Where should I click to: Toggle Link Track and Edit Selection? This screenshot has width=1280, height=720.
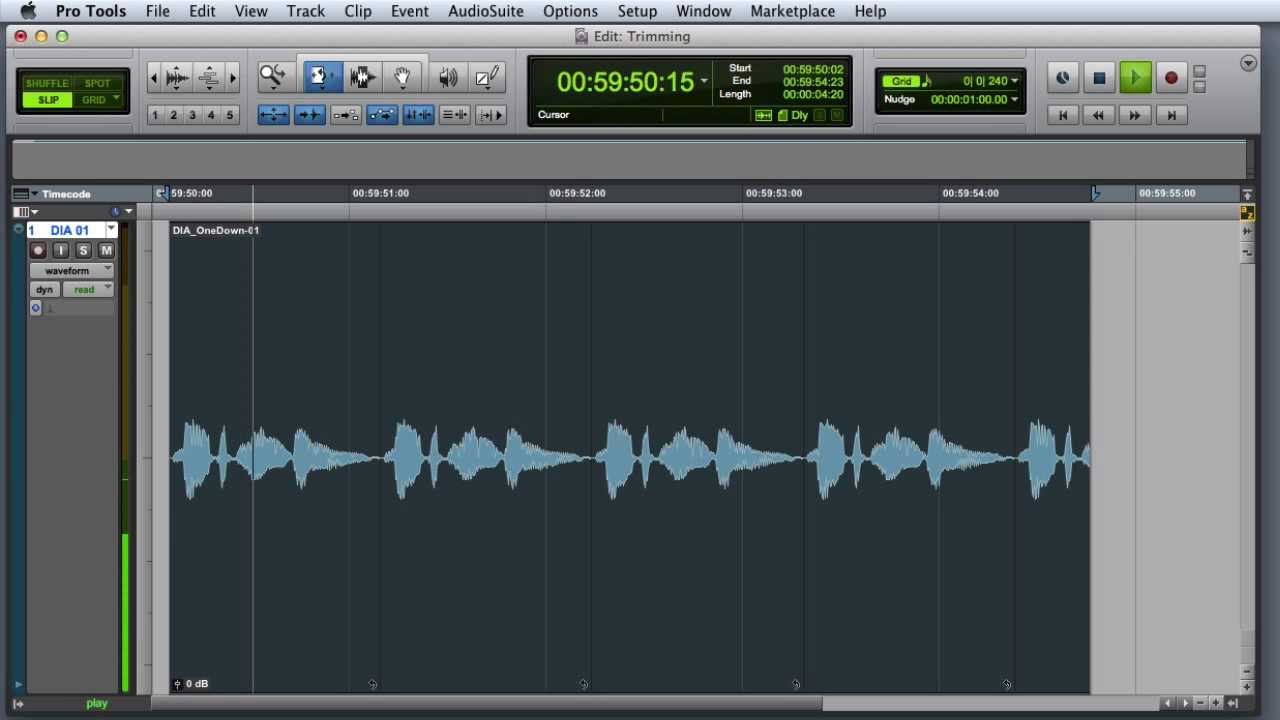click(x=454, y=115)
